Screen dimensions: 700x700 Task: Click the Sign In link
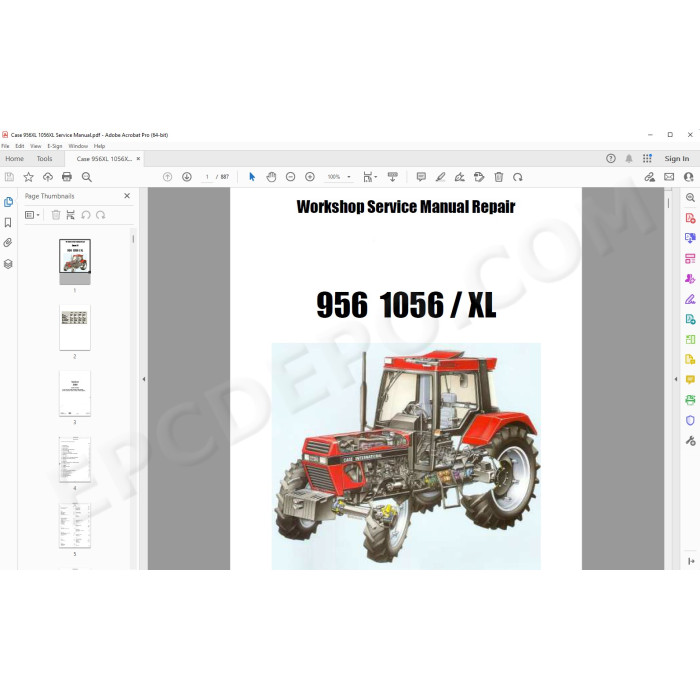(677, 159)
